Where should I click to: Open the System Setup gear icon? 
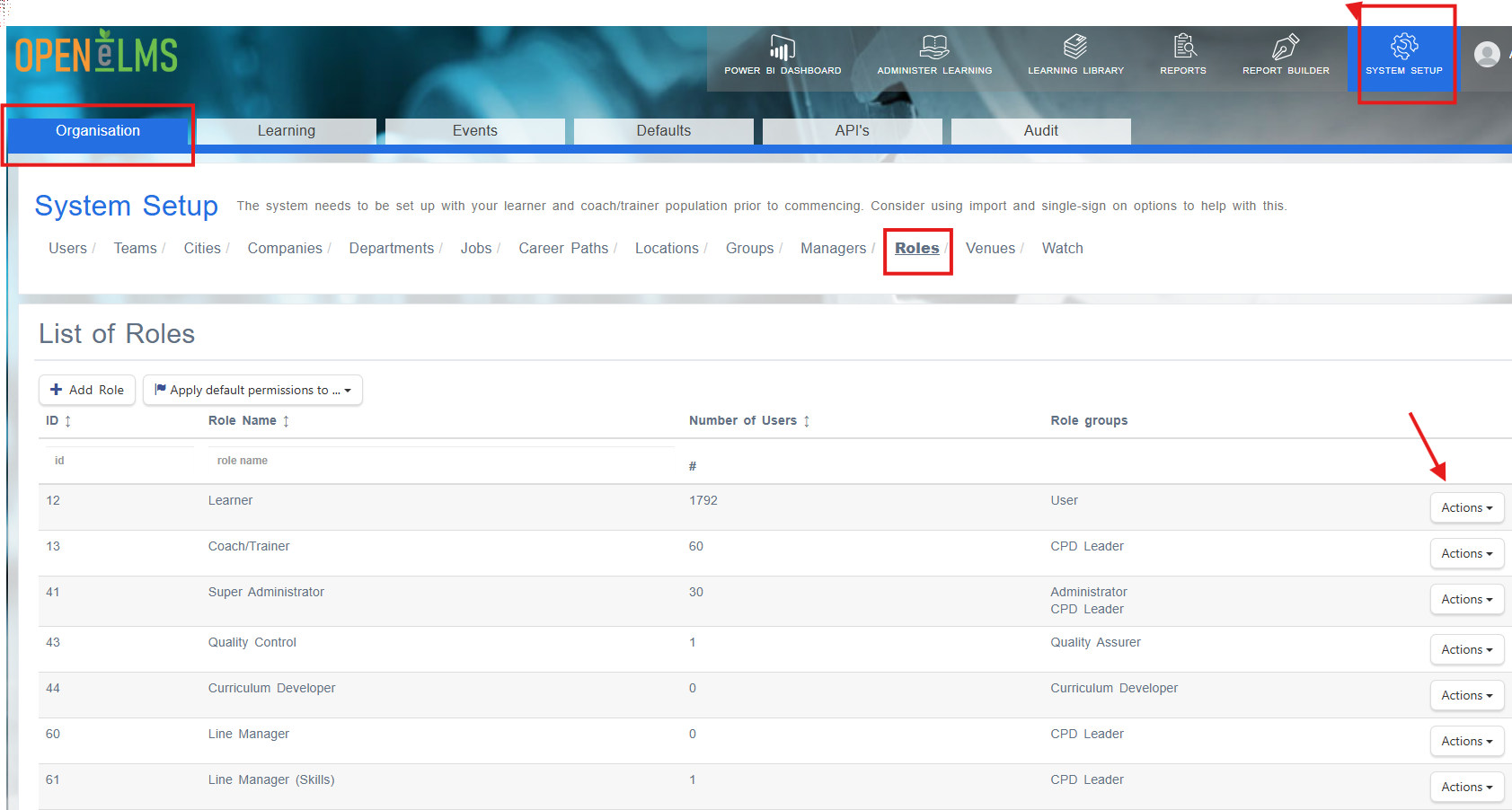[x=1403, y=47]
